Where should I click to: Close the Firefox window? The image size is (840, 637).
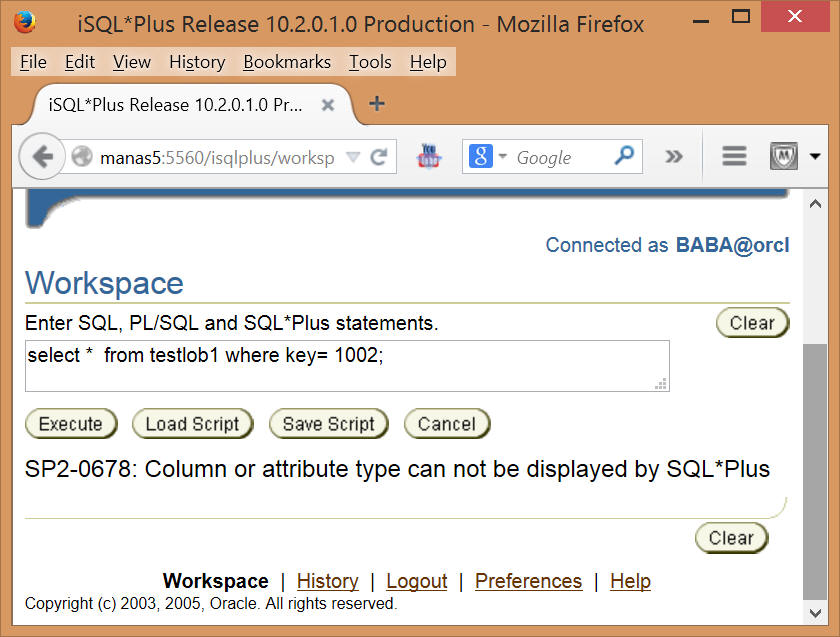(x=795, y=17)
